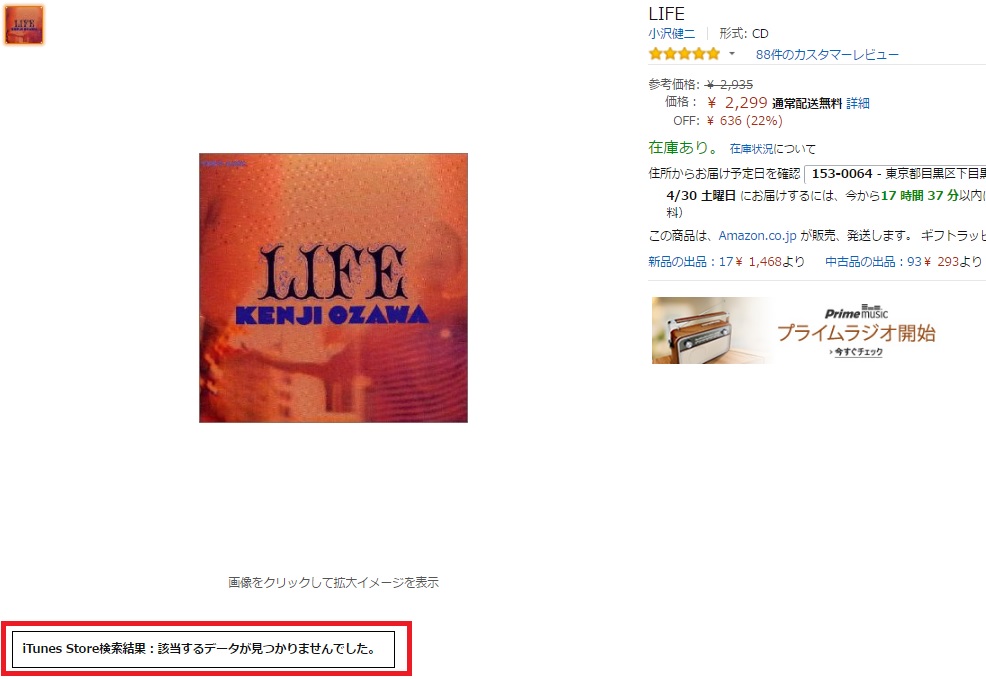Image resolution: width=986 pixels, height=679 pixels.
Task: Click the iTunes Store検索結果 message box
Action: pos(203,649)
